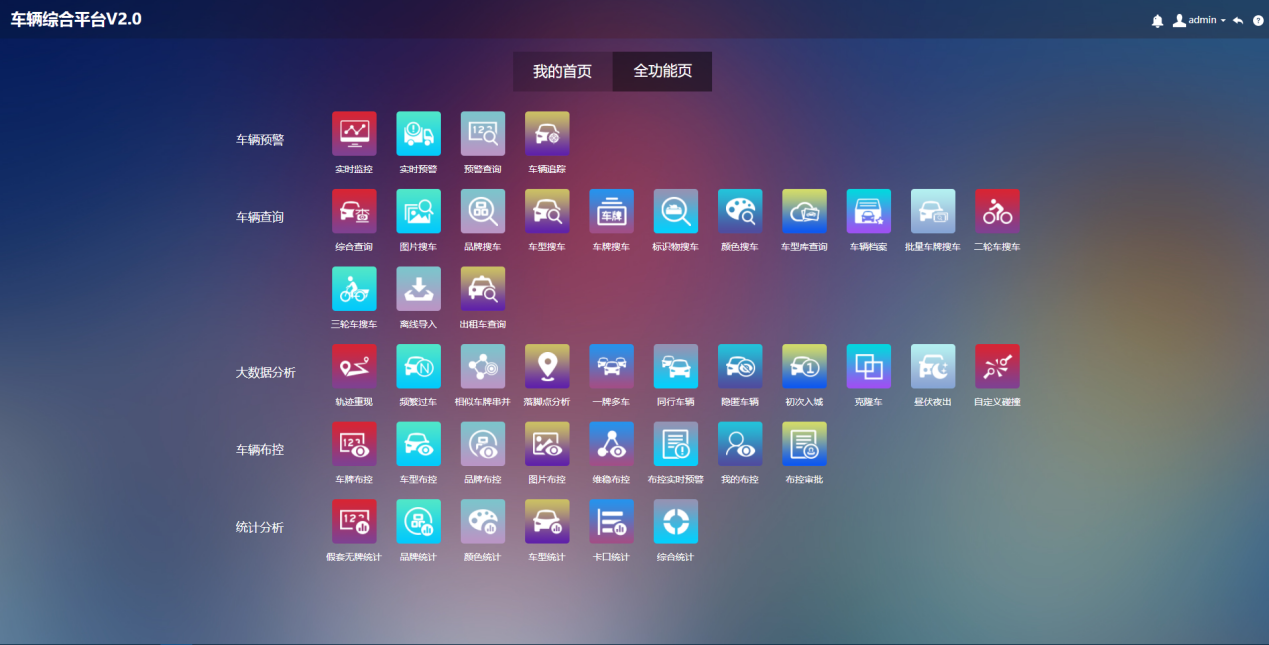Open 车辆追踪 vehicle tracking

[547, 133]
